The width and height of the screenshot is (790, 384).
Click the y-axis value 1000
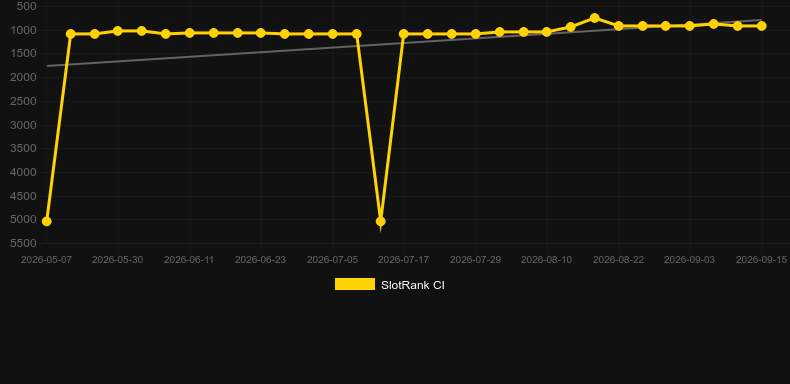pos(24,30)
